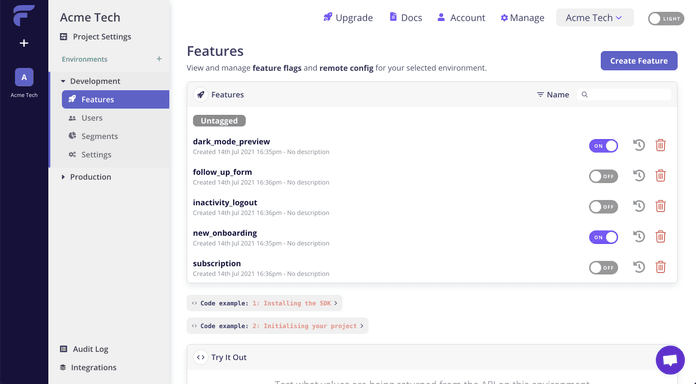
Task: Open the Acme Tech organisation dropdown
Action: tap(594, 18)
